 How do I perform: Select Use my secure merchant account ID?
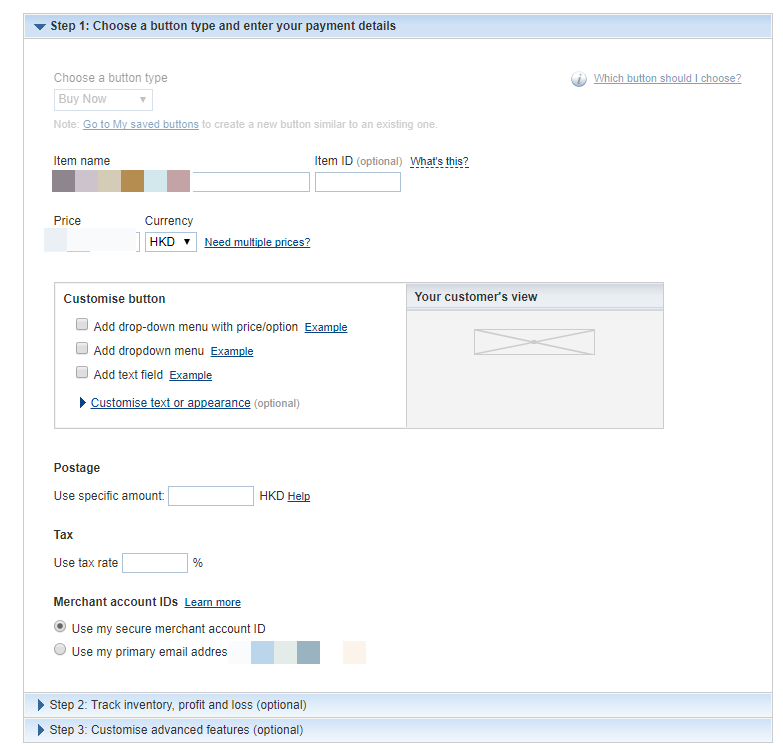click(60, 626)
